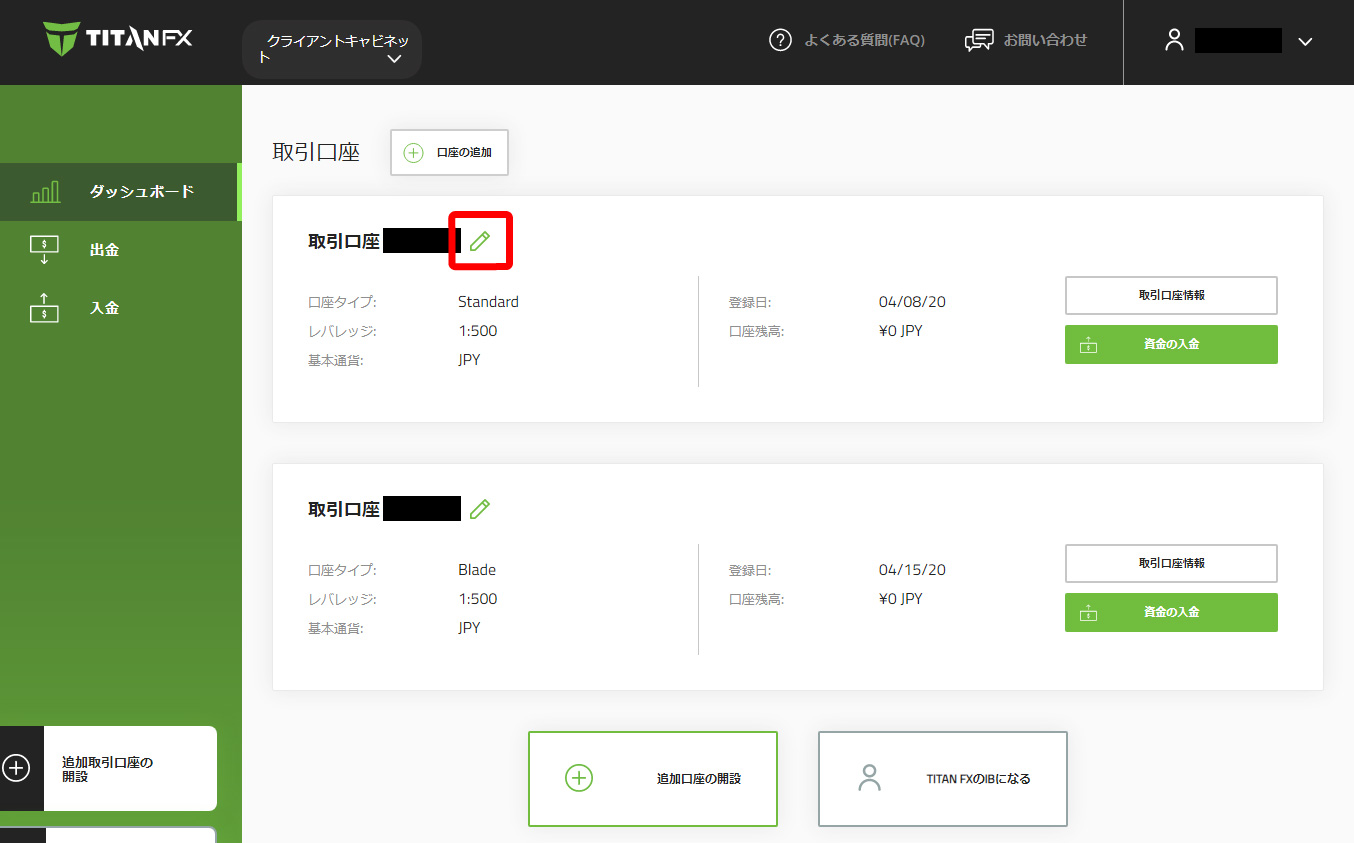Click the withdrawal icon beside 出金
The image size is (1354, 843).
pos(45,250)
